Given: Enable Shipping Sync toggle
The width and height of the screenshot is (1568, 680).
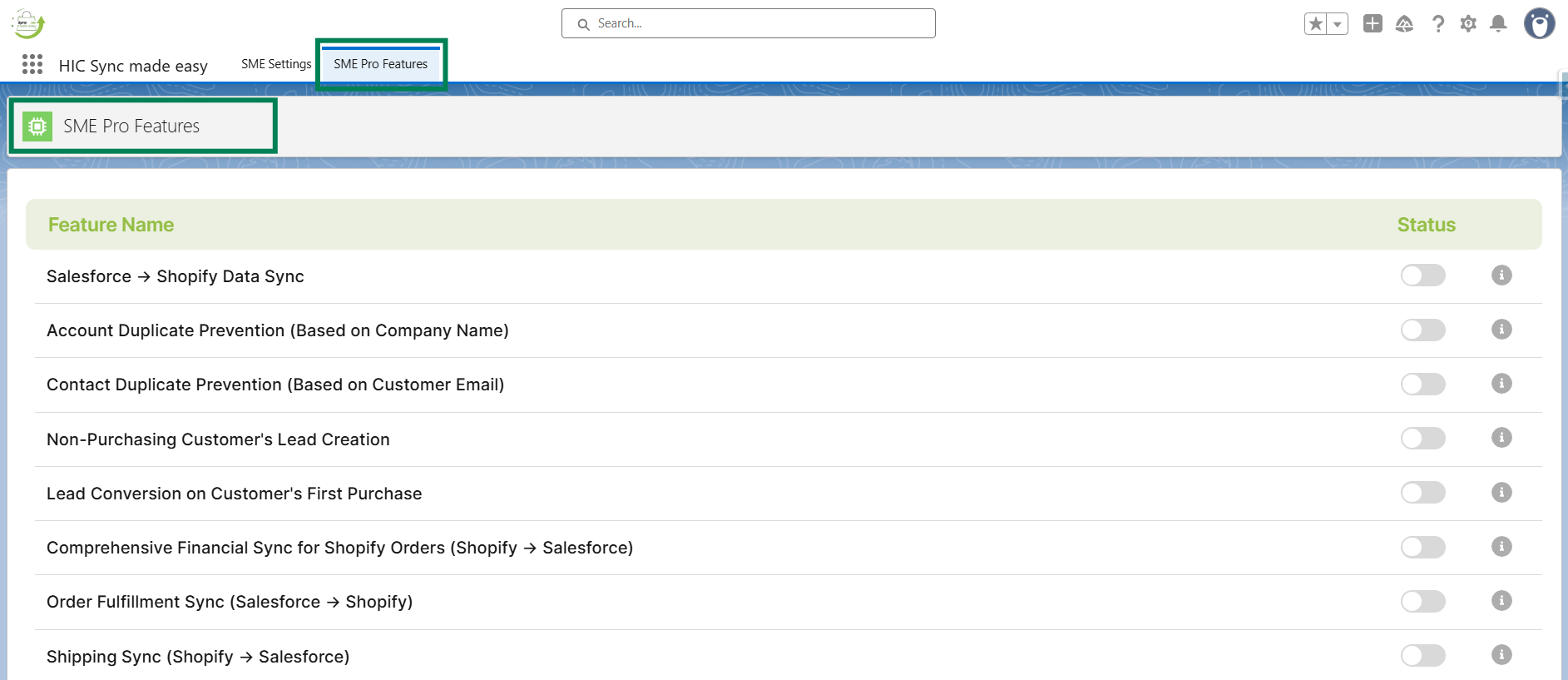Looking at the screenshot, I should click(1422, 655).
